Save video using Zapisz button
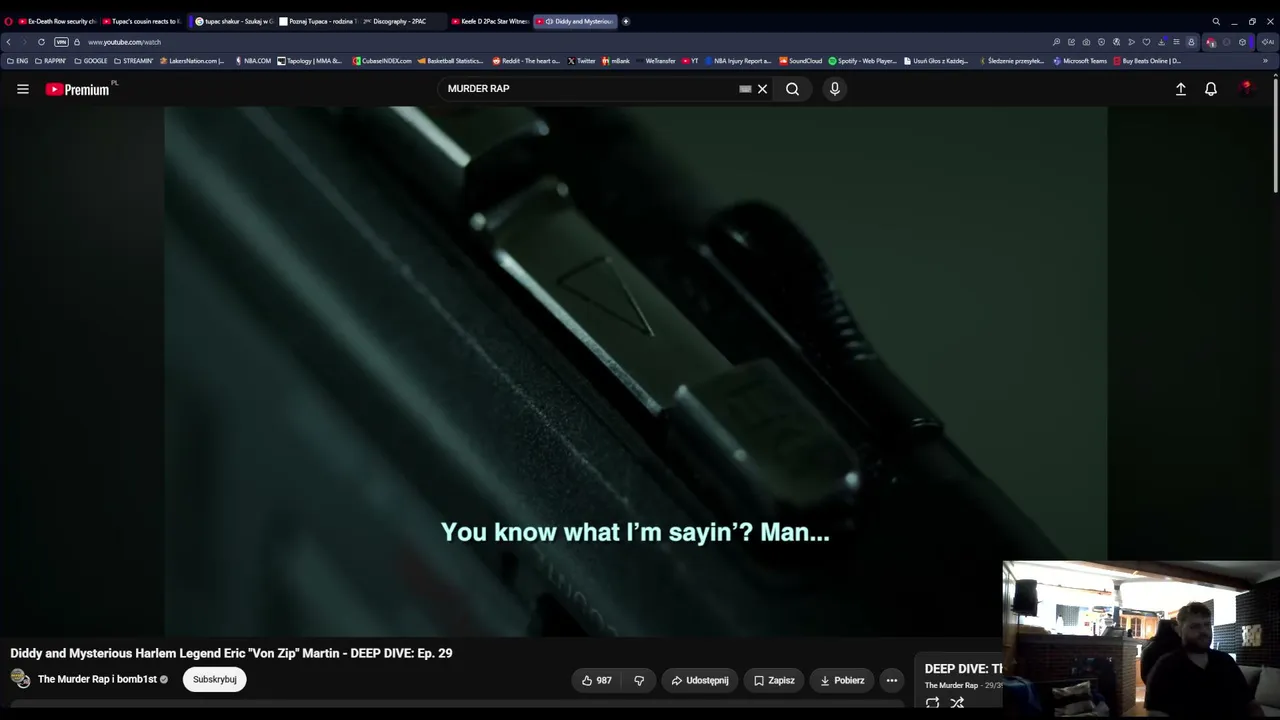Viewport: 1280px width, 720px height. (x=775, y=680)
